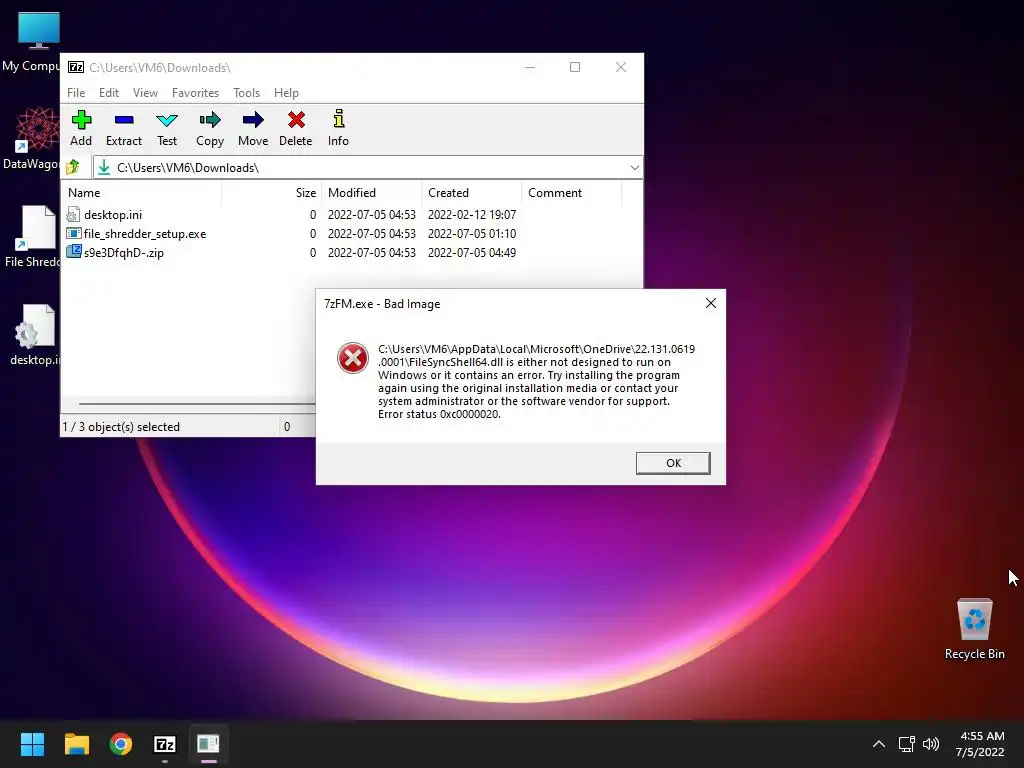This screenshot has height=768, width=1024.
Task: Run the Test archive tool
Action: [x=167, y=128]
